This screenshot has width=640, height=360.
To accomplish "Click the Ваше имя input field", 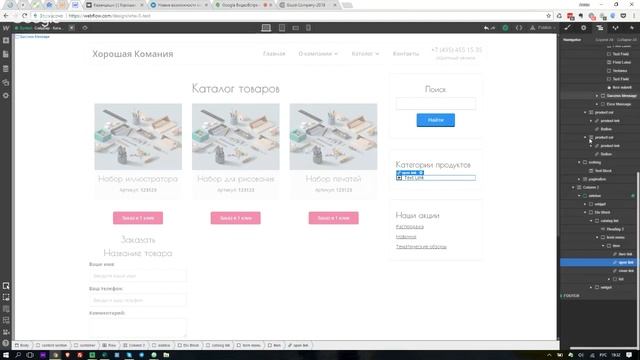I will click(138, 276).
